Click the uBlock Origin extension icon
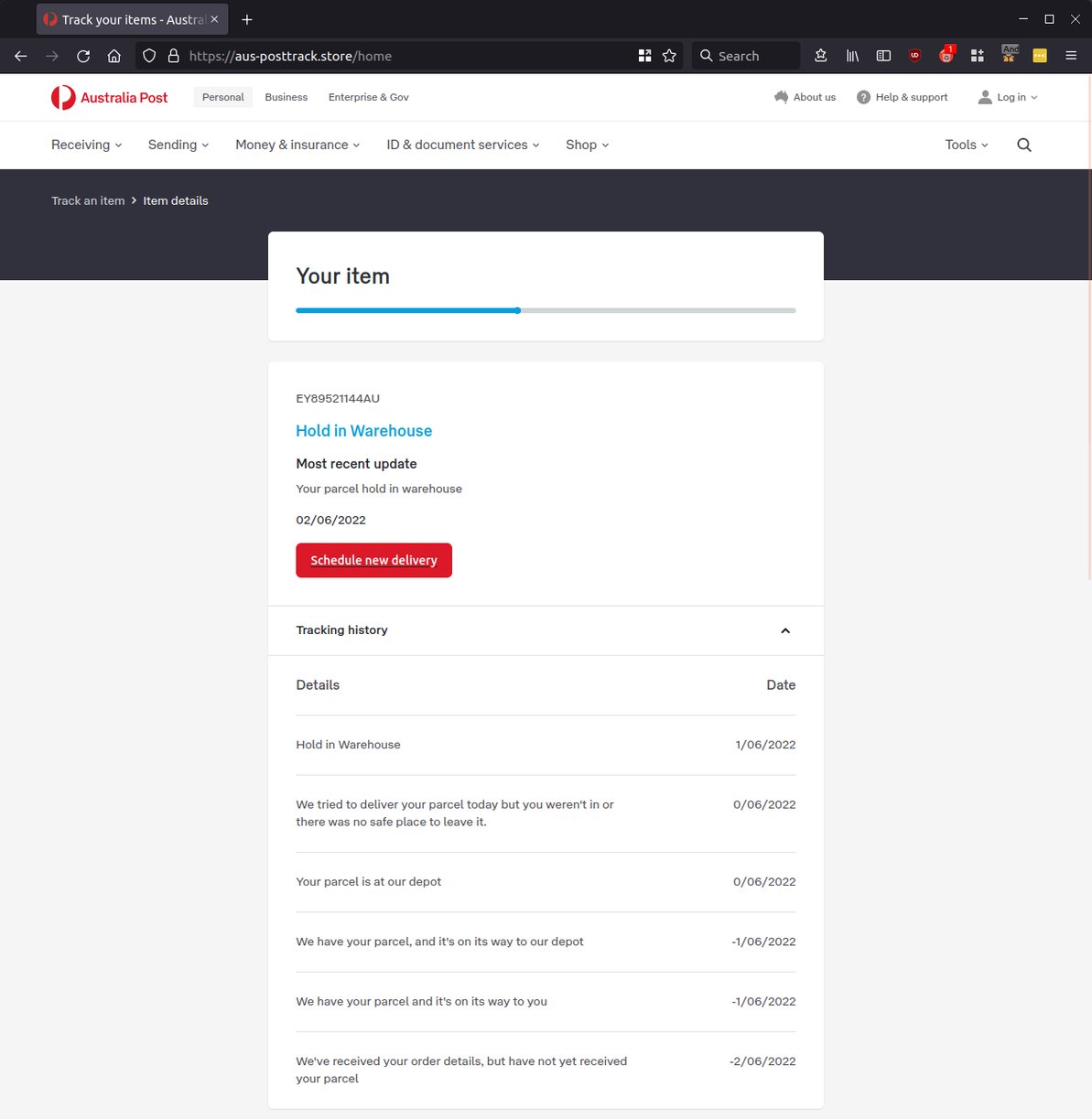 (x=914, y=56)
